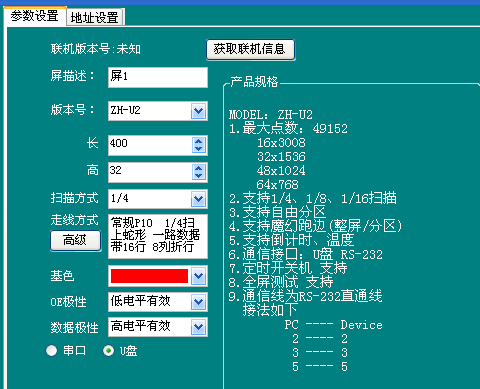Expand the 数据极性 dropdown showing 高电平有效

tap(199, 327)
